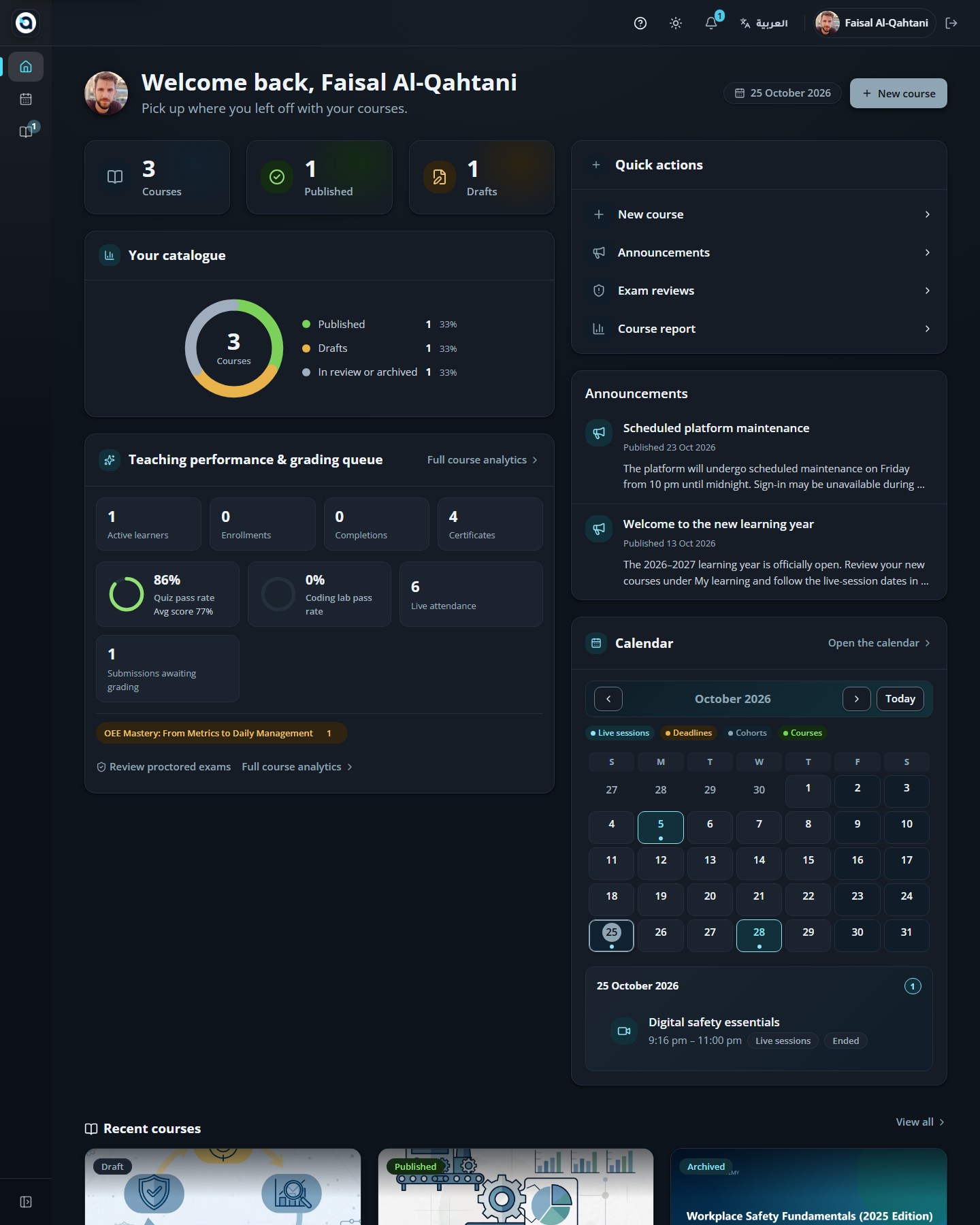The image size is (980, 1225).
Task: Click OEE Mastery grading queue chip
Action: coord(221,733)
